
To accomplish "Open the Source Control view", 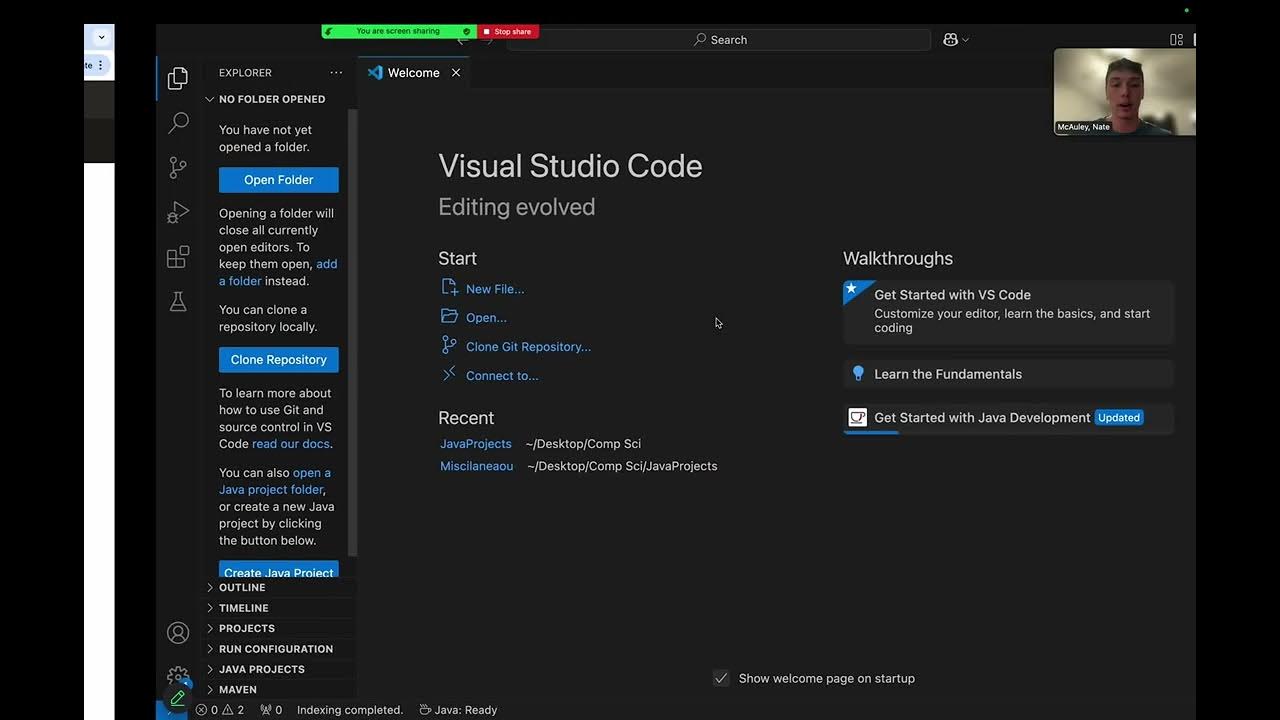I will click(x=178, y=167).
